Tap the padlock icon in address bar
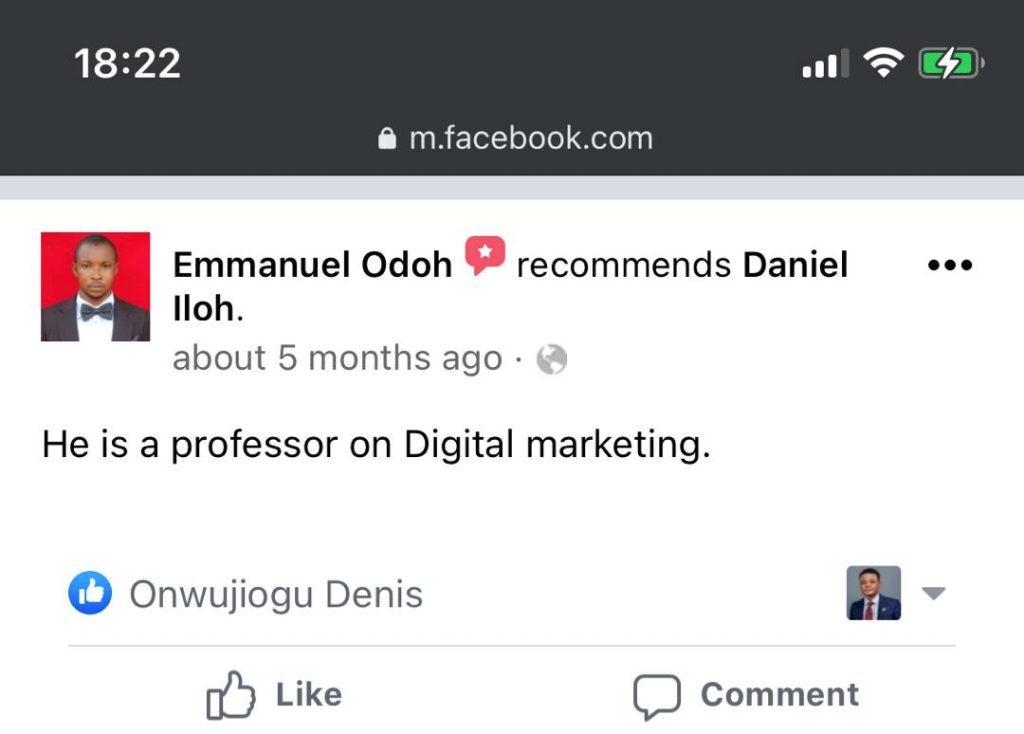 (388, 139)
